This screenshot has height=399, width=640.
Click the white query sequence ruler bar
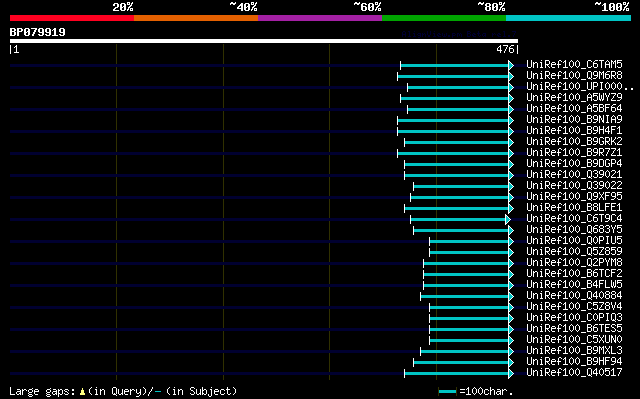point(264,41)
